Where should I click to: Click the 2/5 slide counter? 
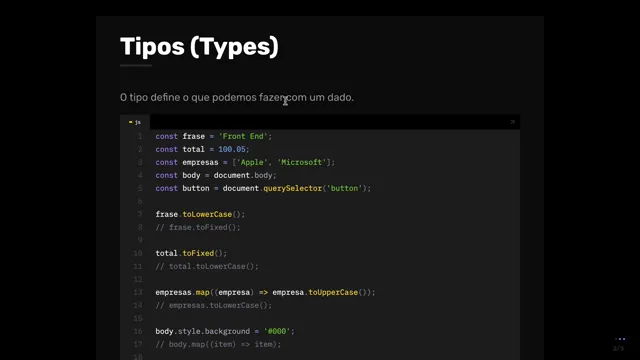click(618, 349)
